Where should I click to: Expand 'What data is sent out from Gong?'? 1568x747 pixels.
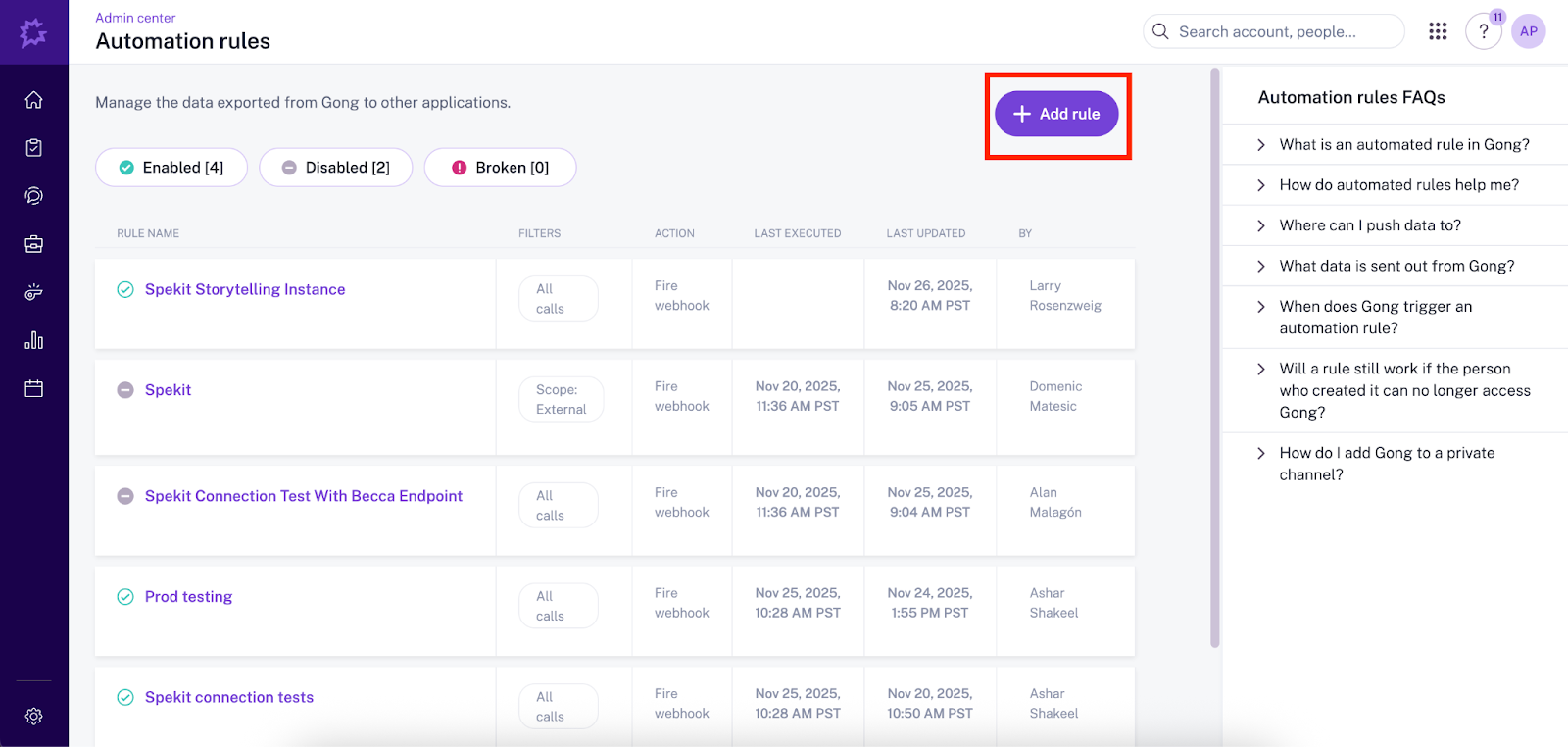tap(1396, 266)
